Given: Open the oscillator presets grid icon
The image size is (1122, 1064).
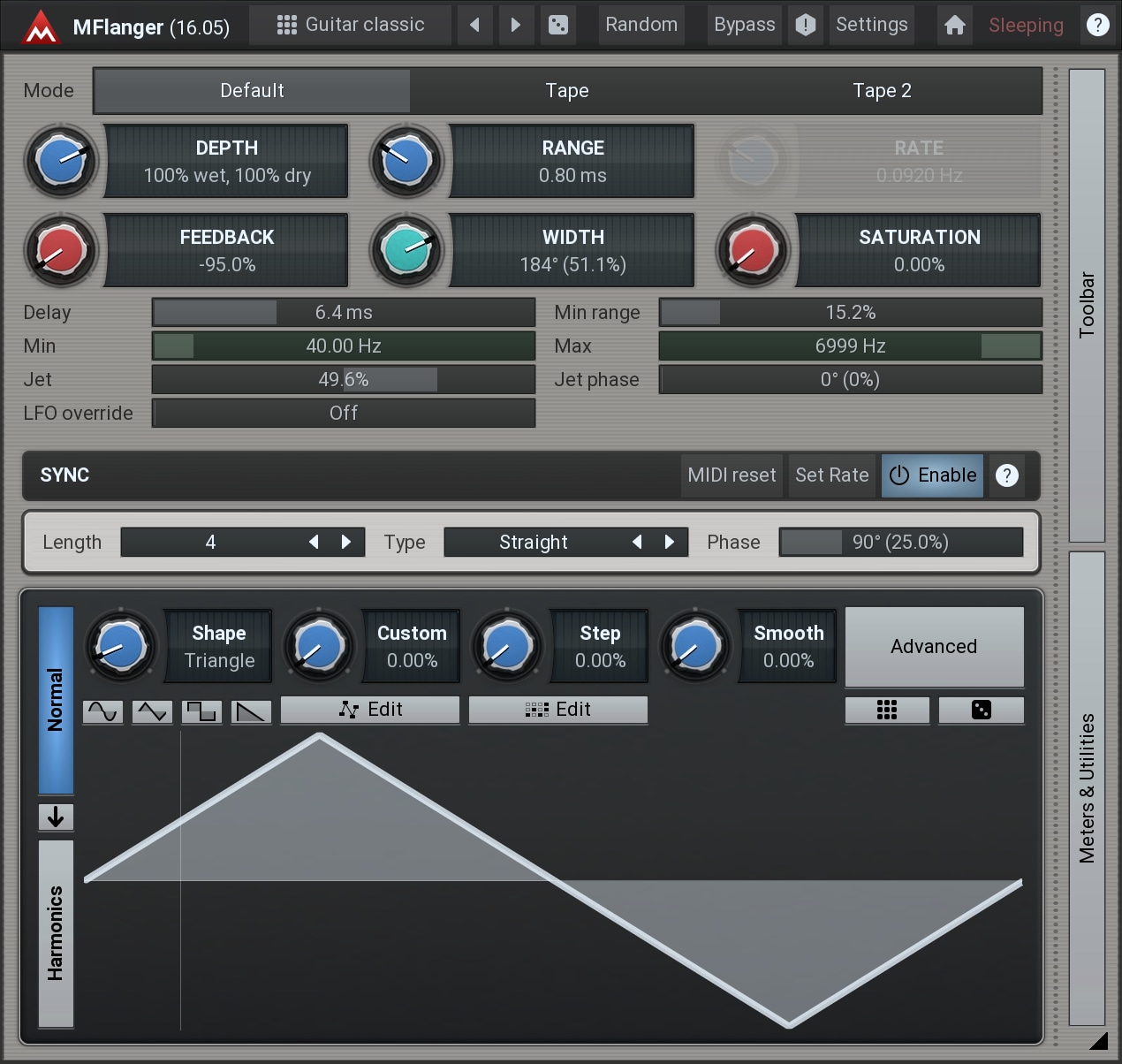Looking at the screenshot, I should click(887, 710).
